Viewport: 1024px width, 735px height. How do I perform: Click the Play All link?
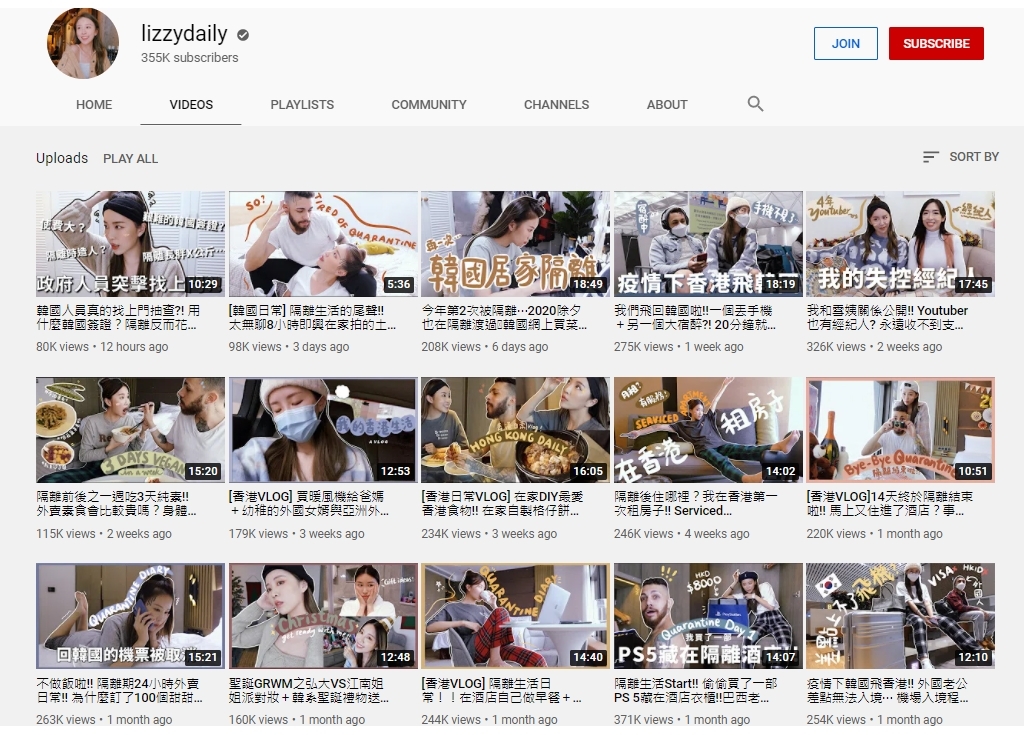[x=131, y=158]
